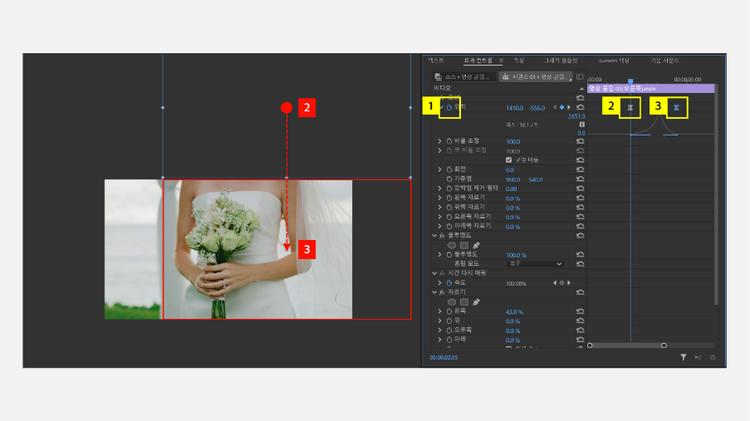
Task: Click the play-audio-only icon at panel bottom
Action: (698, 357)
